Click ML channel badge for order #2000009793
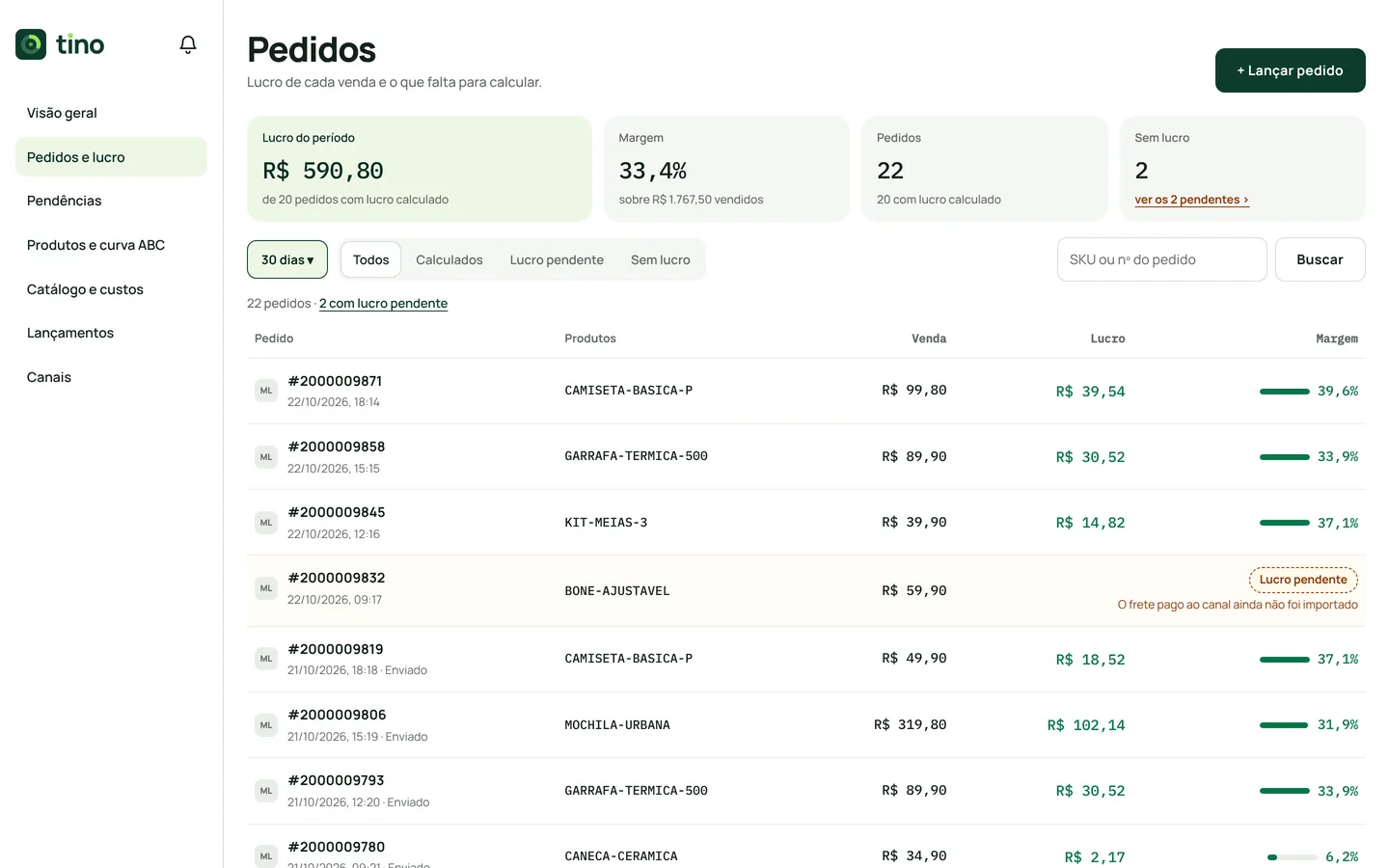The height and width of the screenshot is (868, 1389). click(266, 791)
